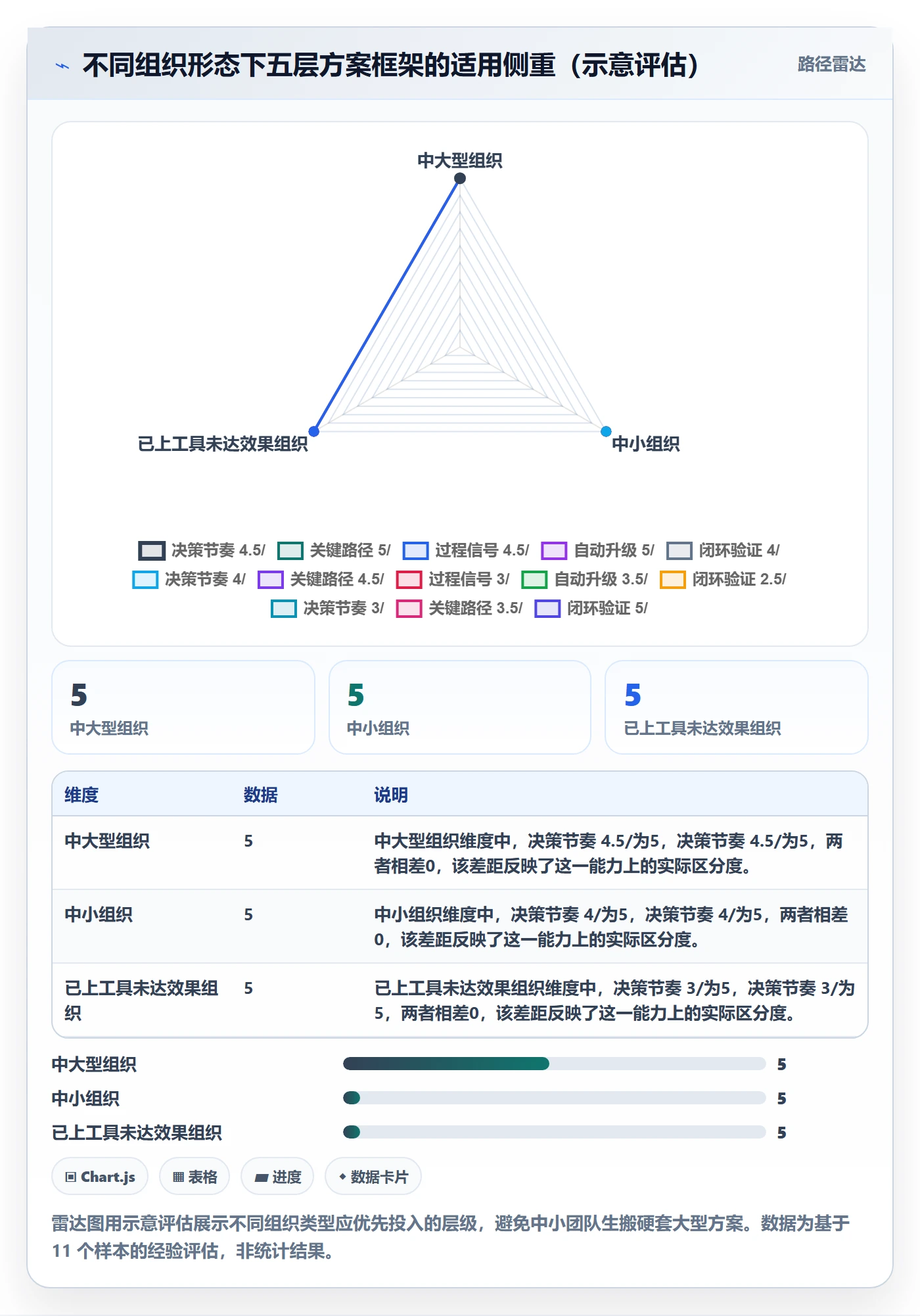
Task: Click the footnote paragraph about 11 个样本
Action: pyautogui.click(x=451, y=1237)
